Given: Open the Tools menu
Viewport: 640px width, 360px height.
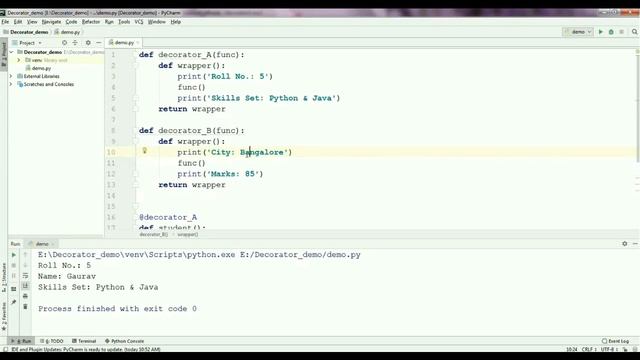Looking at the screenshot, I should click(124, 22).
